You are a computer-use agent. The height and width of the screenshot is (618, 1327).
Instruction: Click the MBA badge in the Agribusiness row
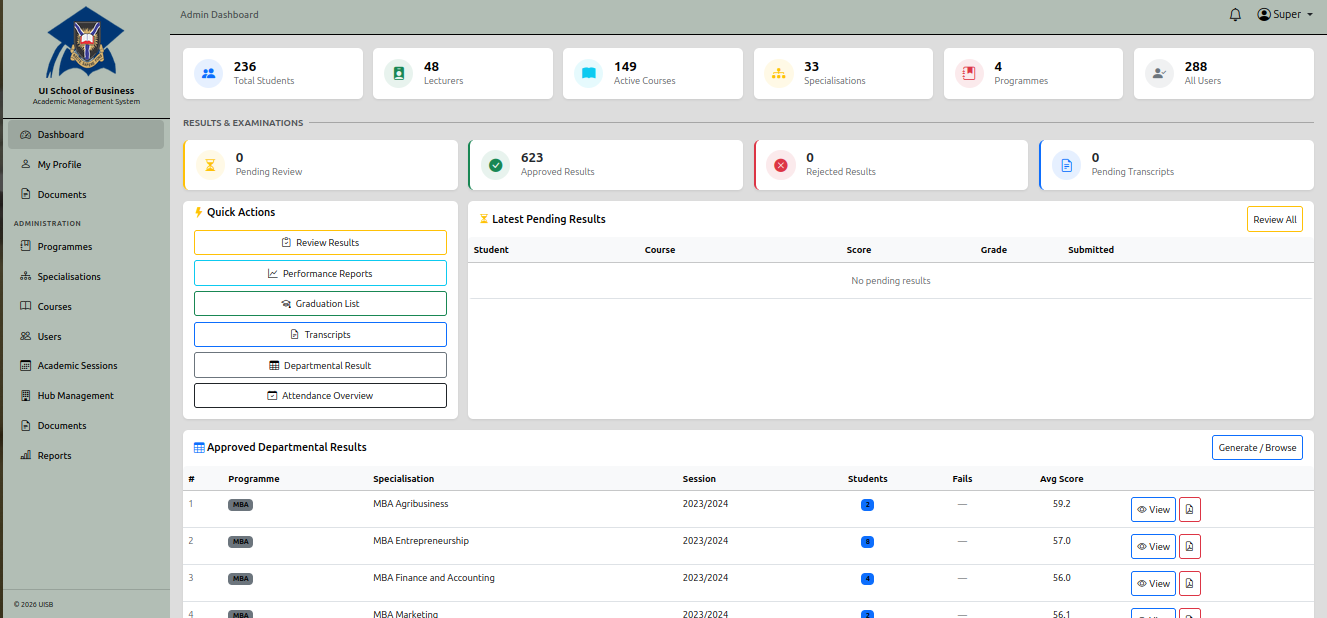pos(240,505)
